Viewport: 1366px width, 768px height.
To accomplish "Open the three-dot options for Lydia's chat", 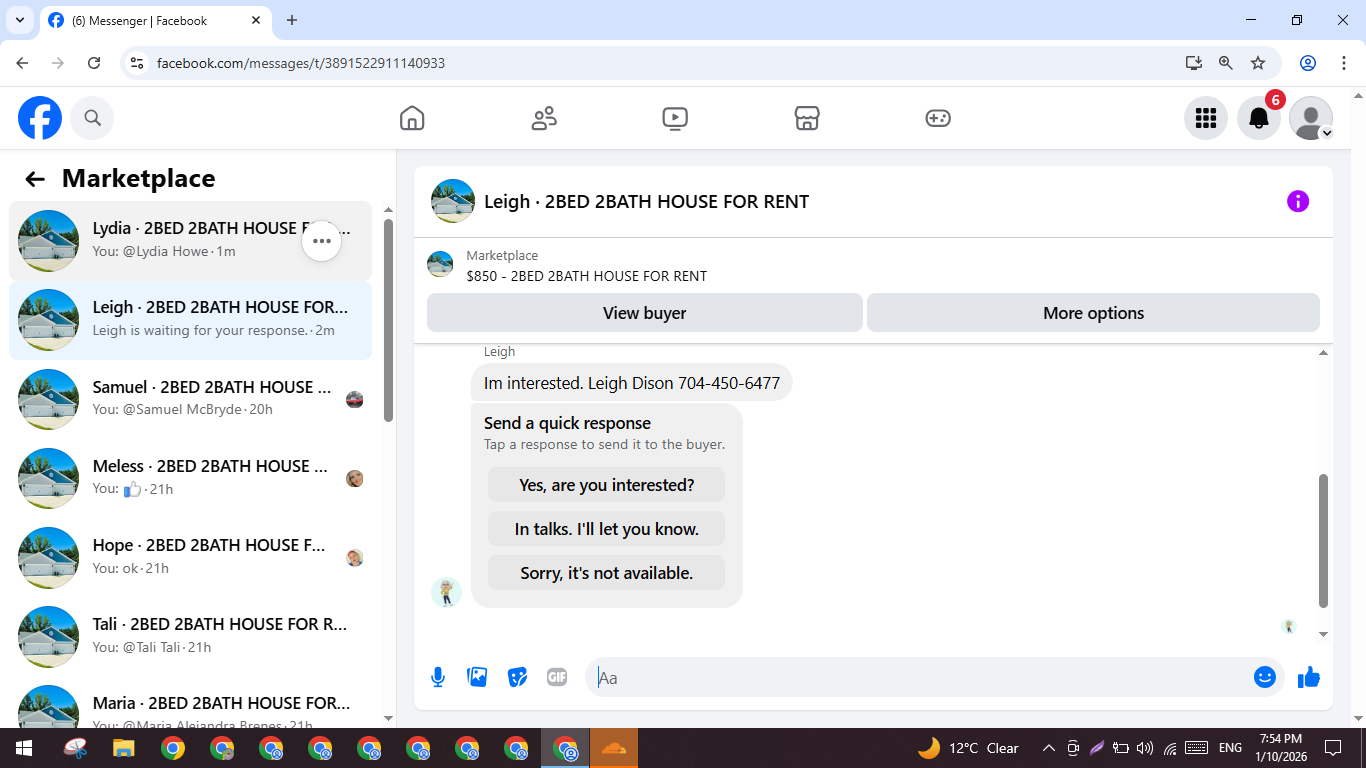I will 322,241.
